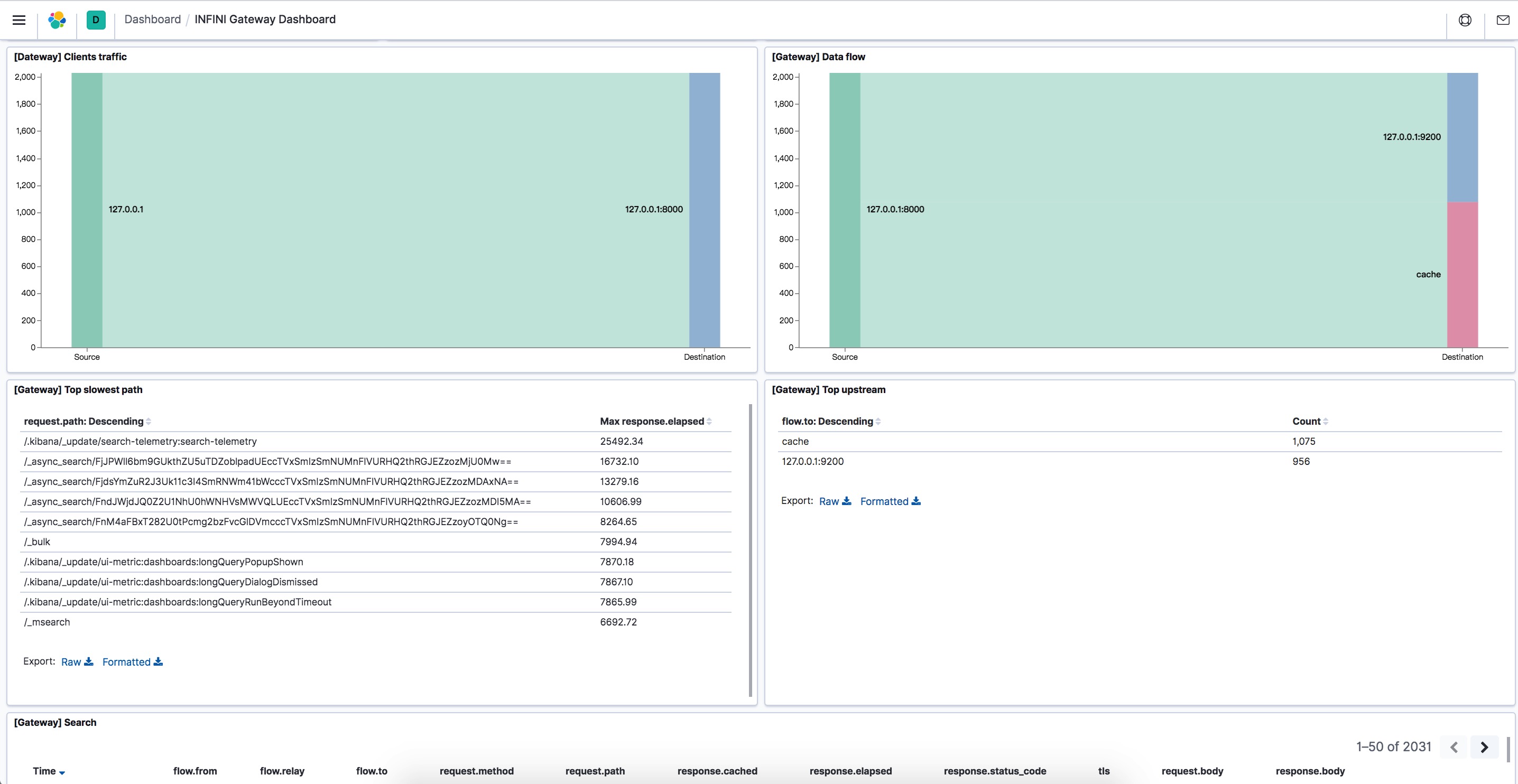Sort by Count column in Top upstream
Image resolution: width=1518 pixels, height=784 pixels.
click(x=1310, y=421)
